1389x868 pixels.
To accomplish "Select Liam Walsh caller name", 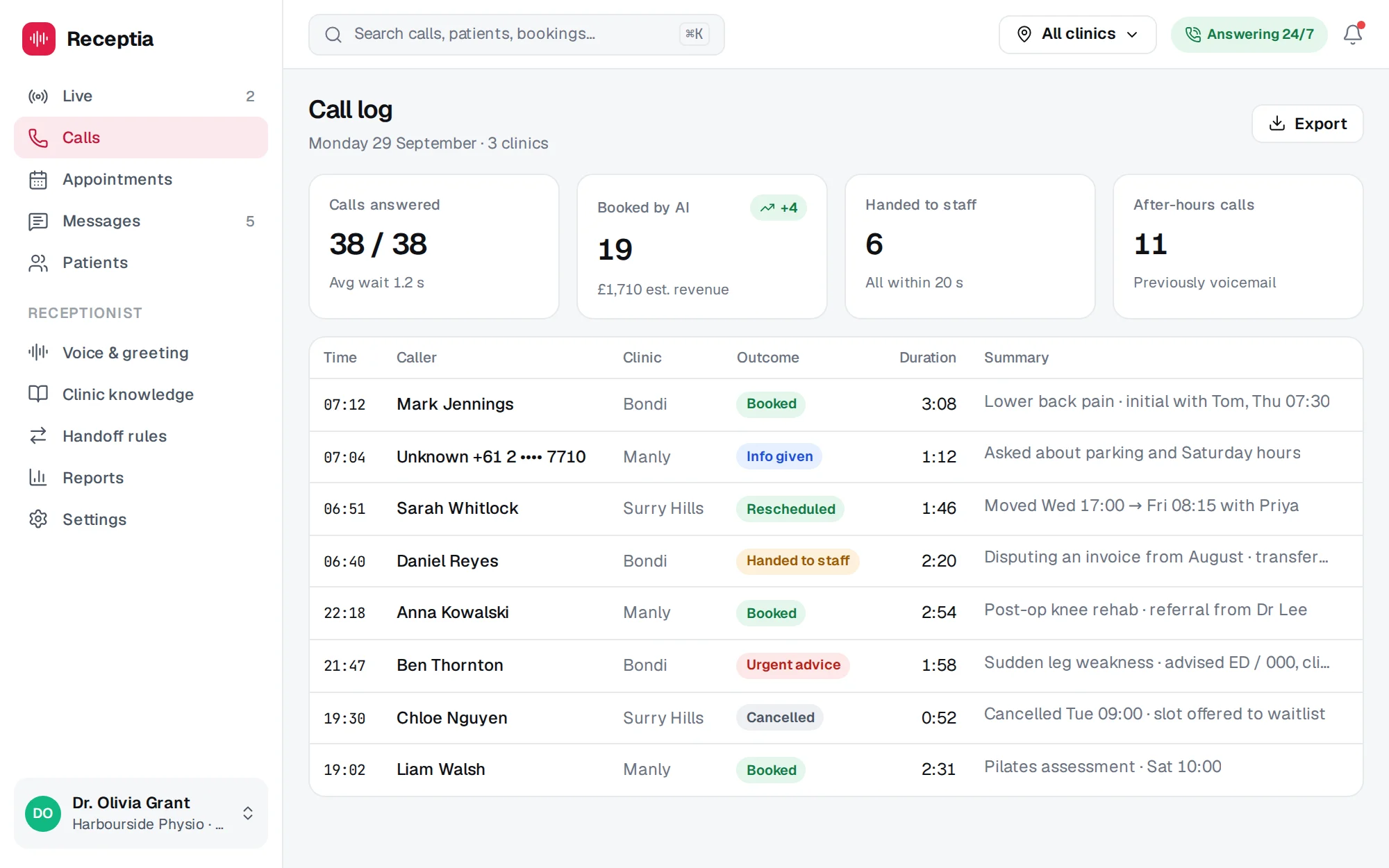I will coord(441,769).
